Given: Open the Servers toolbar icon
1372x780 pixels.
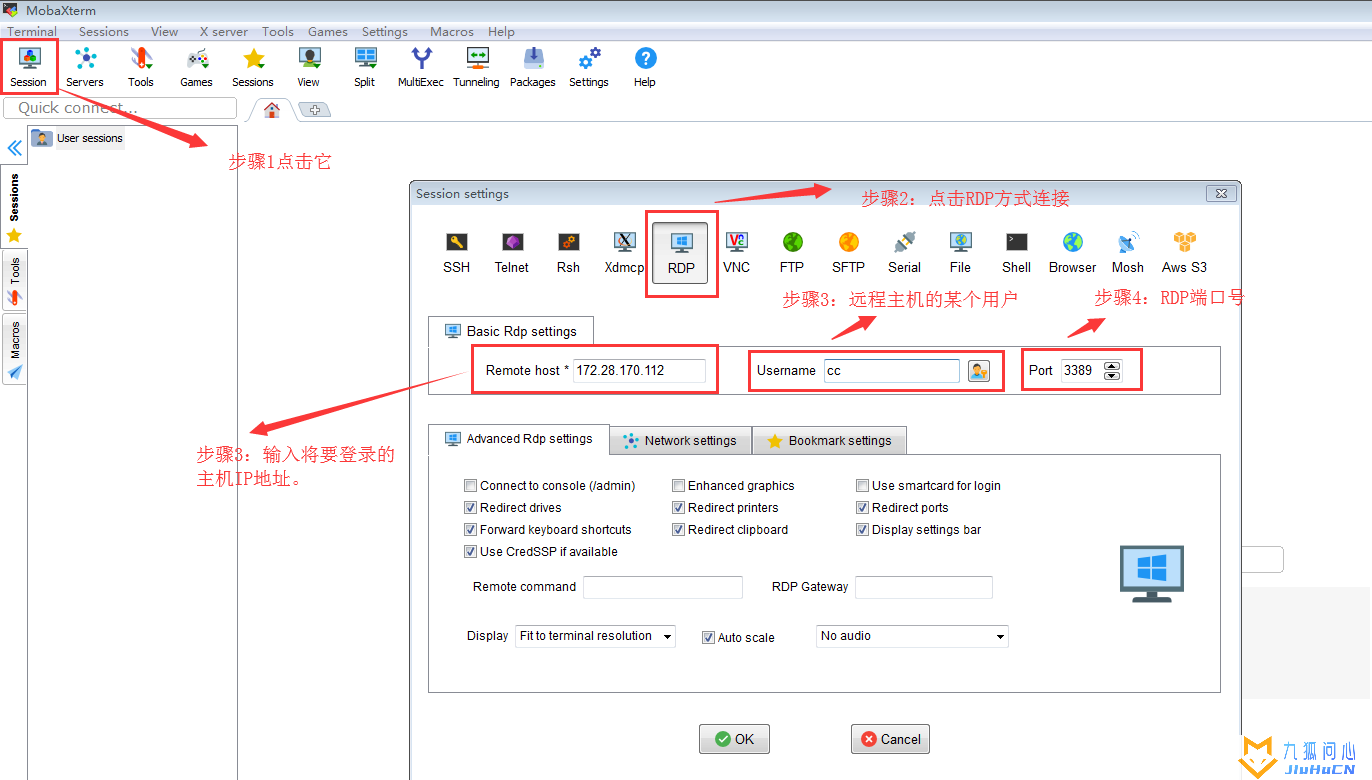Looking at the screenshot, I should point(85,67).
